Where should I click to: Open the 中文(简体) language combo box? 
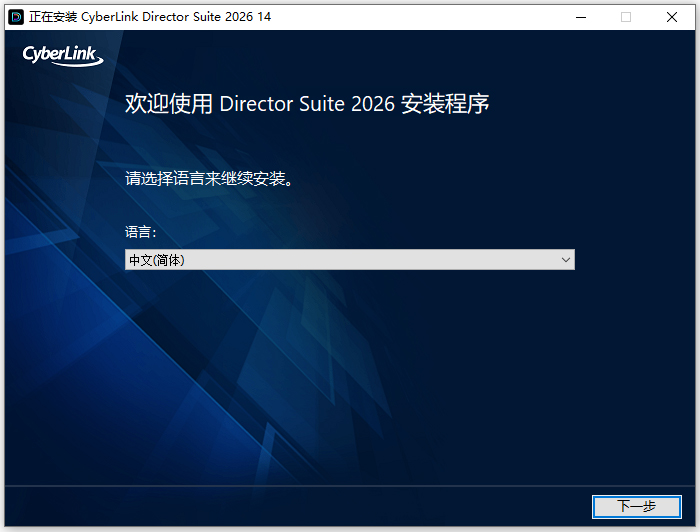[349, 260]
